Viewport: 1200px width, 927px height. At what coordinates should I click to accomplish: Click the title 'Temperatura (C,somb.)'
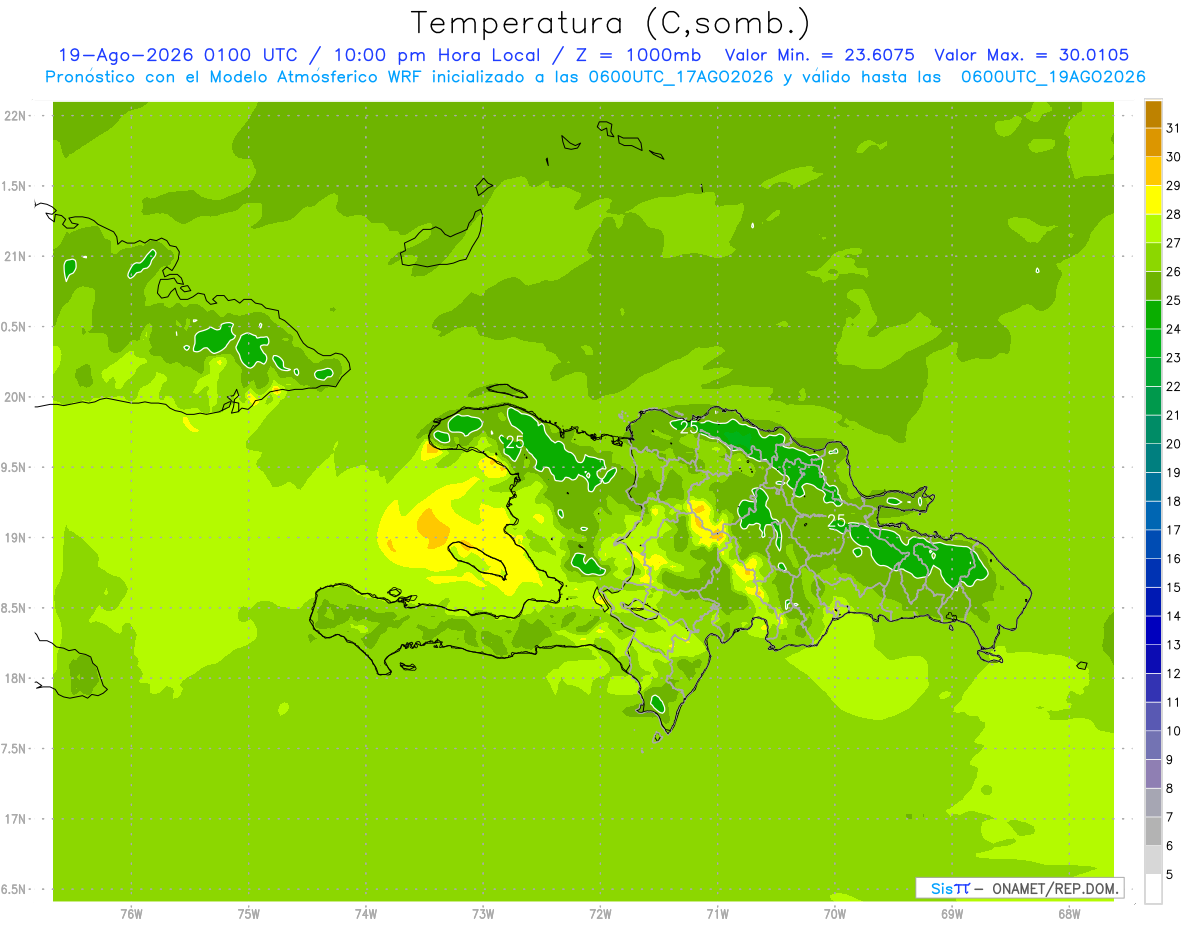point(611,24)
